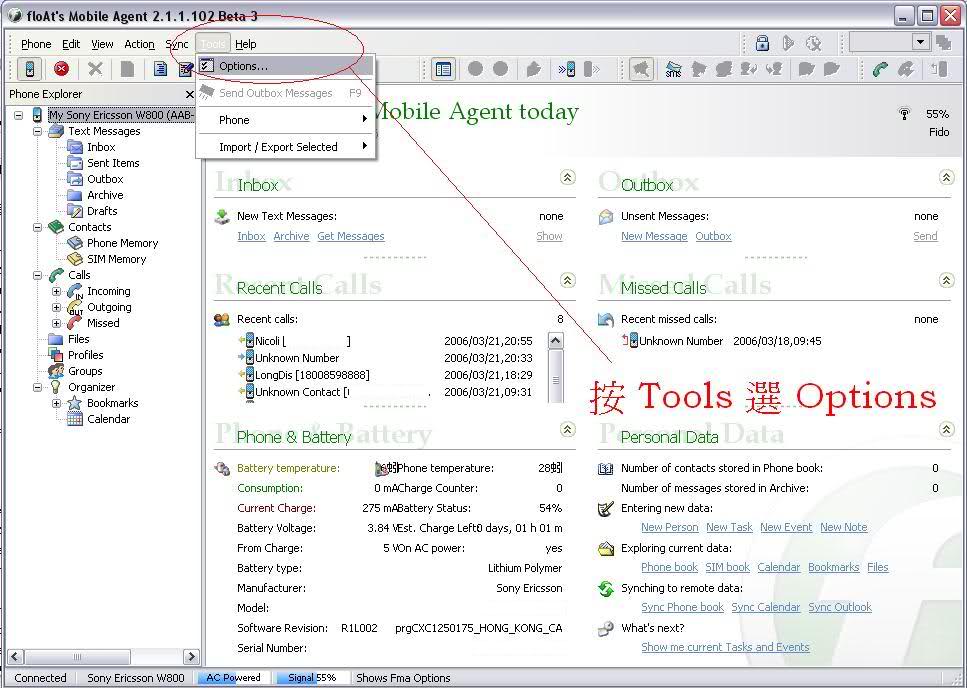Click the phone connect toolbar icon
The width and height of the screenshot is (967, 688).
30,69
